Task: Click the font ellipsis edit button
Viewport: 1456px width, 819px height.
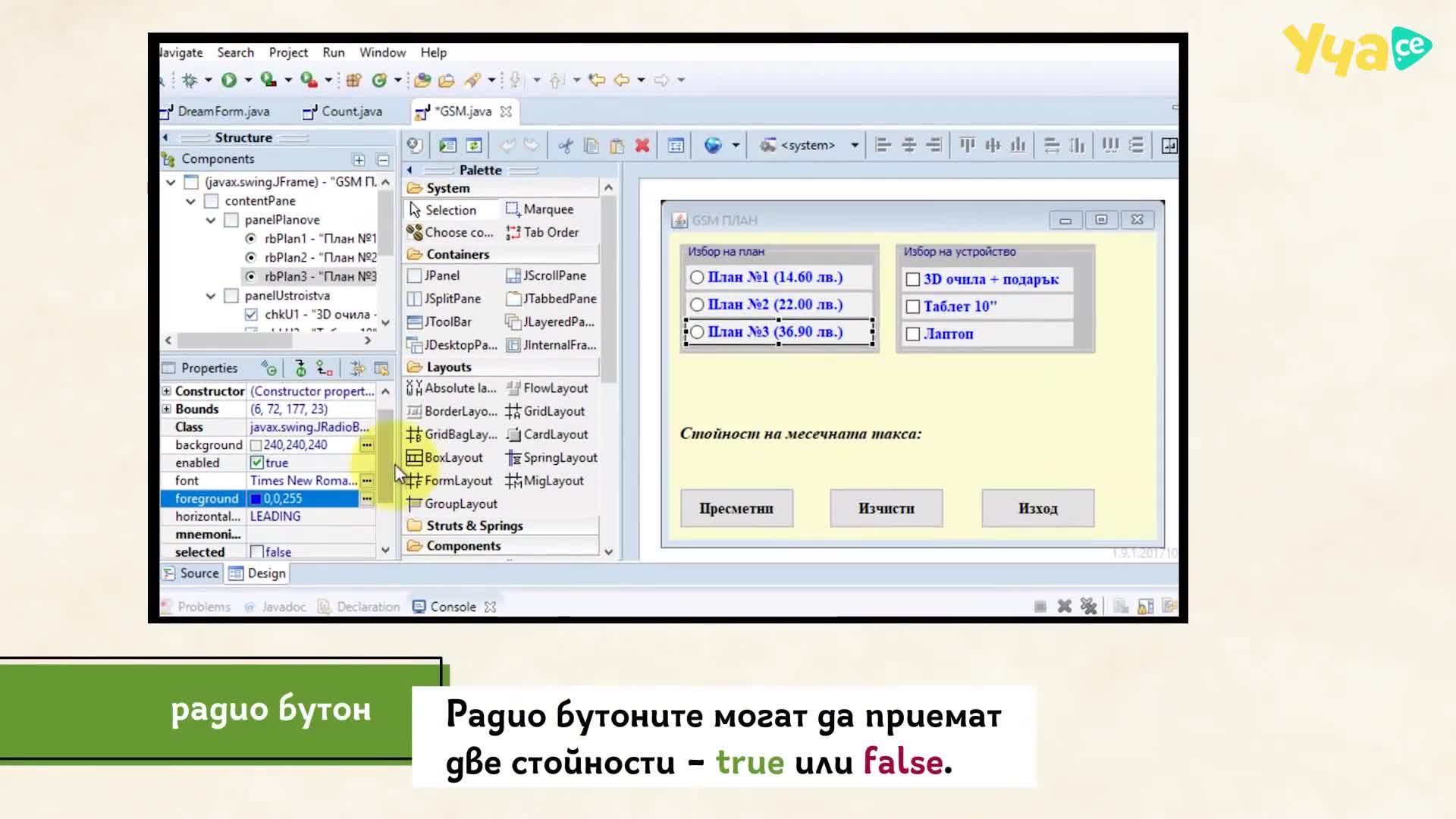Action: click(x=367, y=481)
